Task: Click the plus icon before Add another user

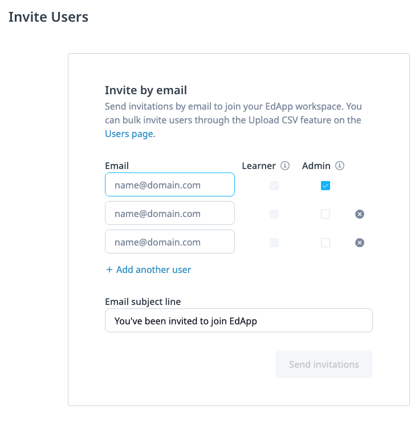Action: pyautogui.click(x=109, y=270)
